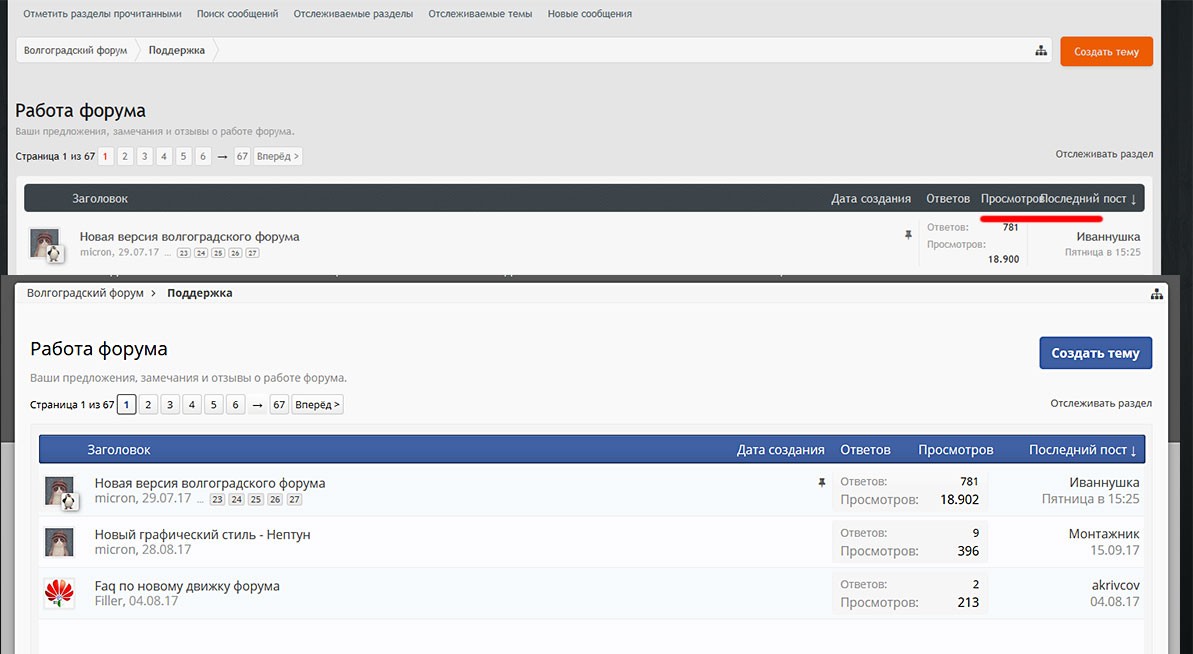
Task: Visit user Монтажник's profile
Action: pyautogui.click(x=1103, y=534)
